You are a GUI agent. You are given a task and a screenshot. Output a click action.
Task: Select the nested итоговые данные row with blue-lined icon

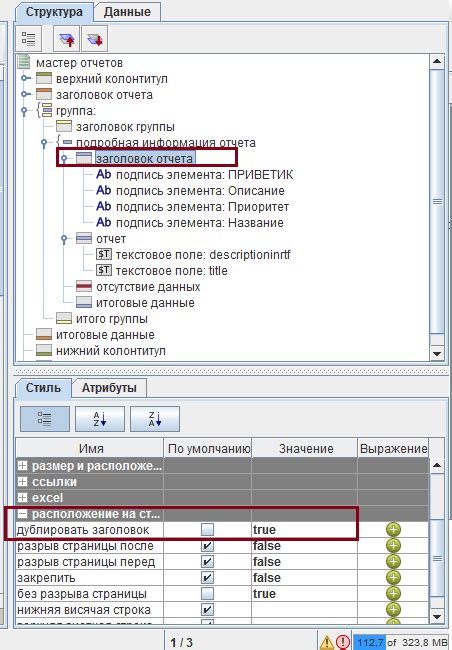(x=135, y=303)
